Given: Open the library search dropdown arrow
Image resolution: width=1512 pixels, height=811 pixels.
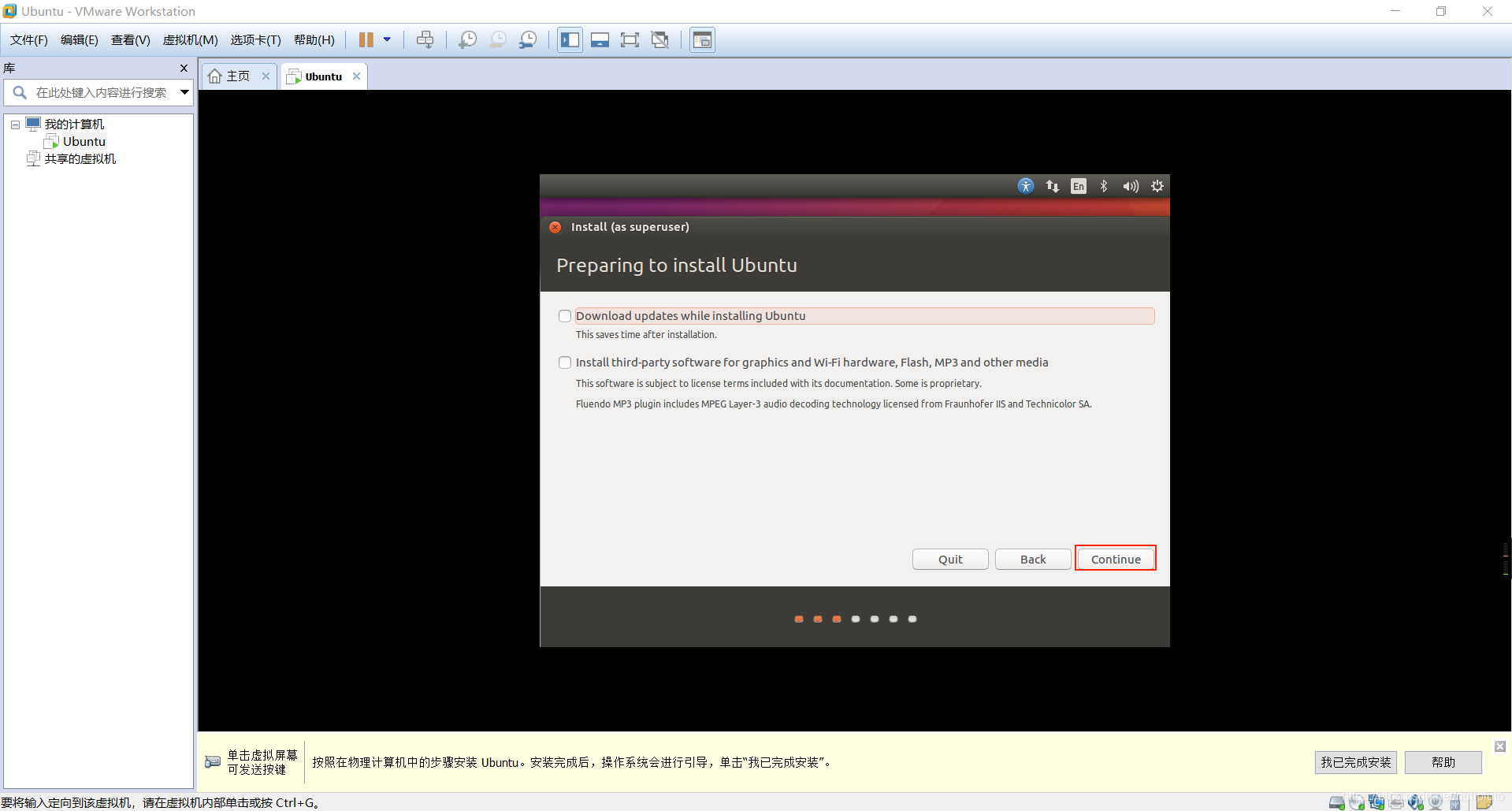Looking at the screenshot, I should tap(184, 92).
